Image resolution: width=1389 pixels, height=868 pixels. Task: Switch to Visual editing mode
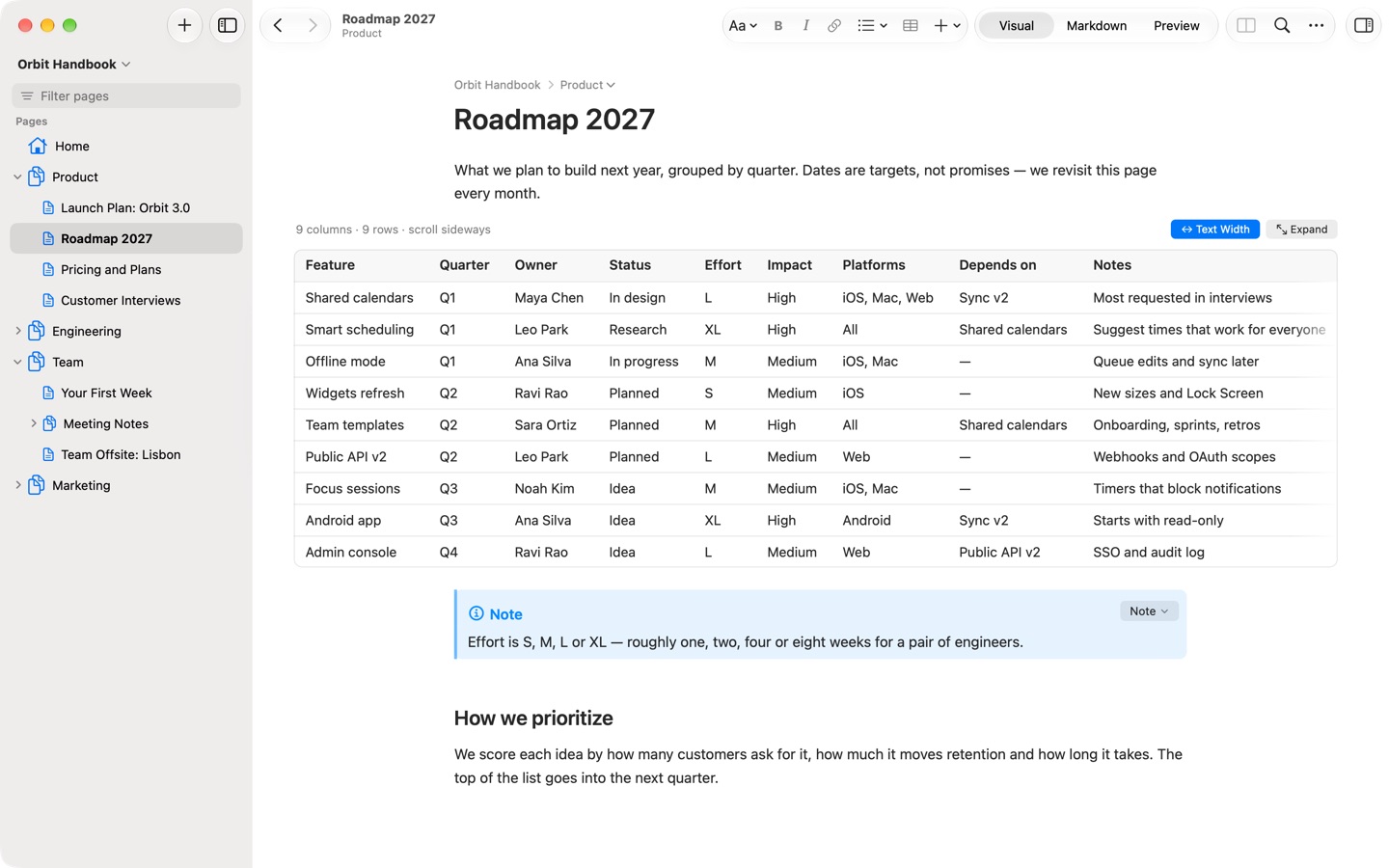point(1017,26)
